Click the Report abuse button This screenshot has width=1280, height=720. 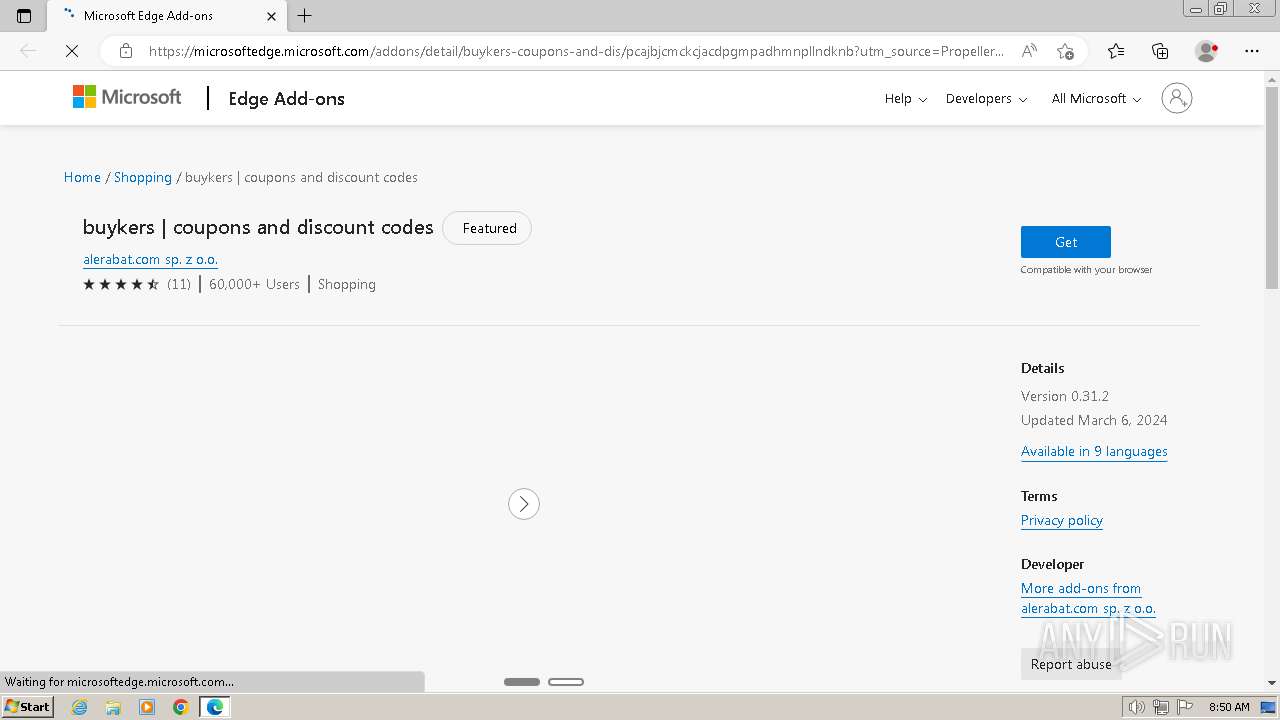tap(1071, 664)
